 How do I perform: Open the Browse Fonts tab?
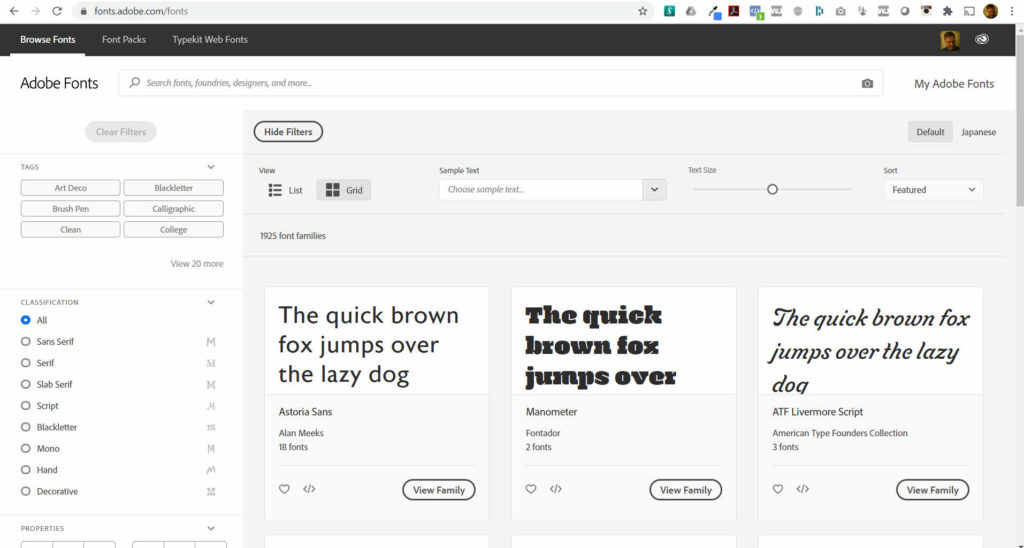(48, 39)
